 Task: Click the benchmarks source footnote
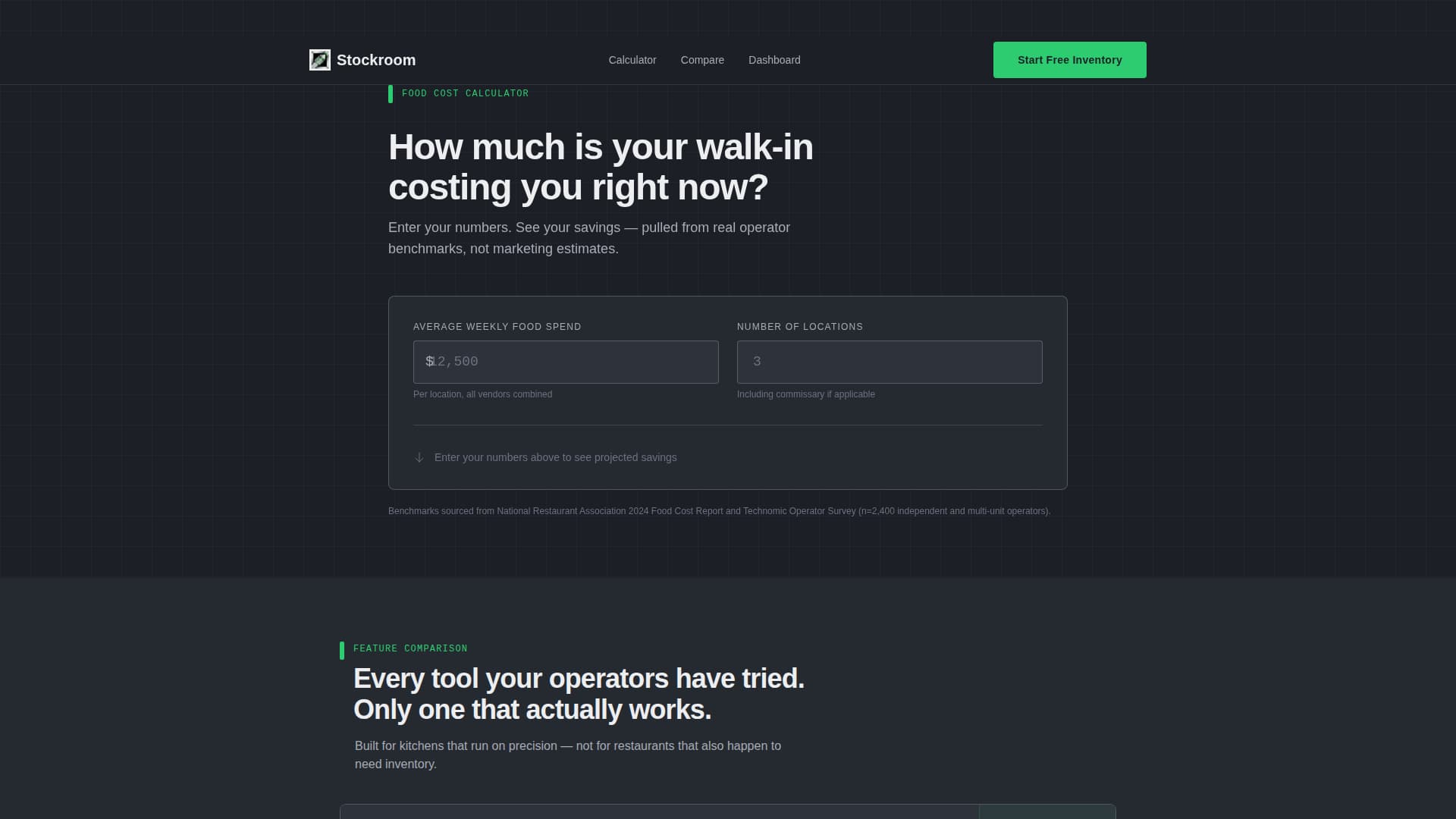(x=719, y=511)
